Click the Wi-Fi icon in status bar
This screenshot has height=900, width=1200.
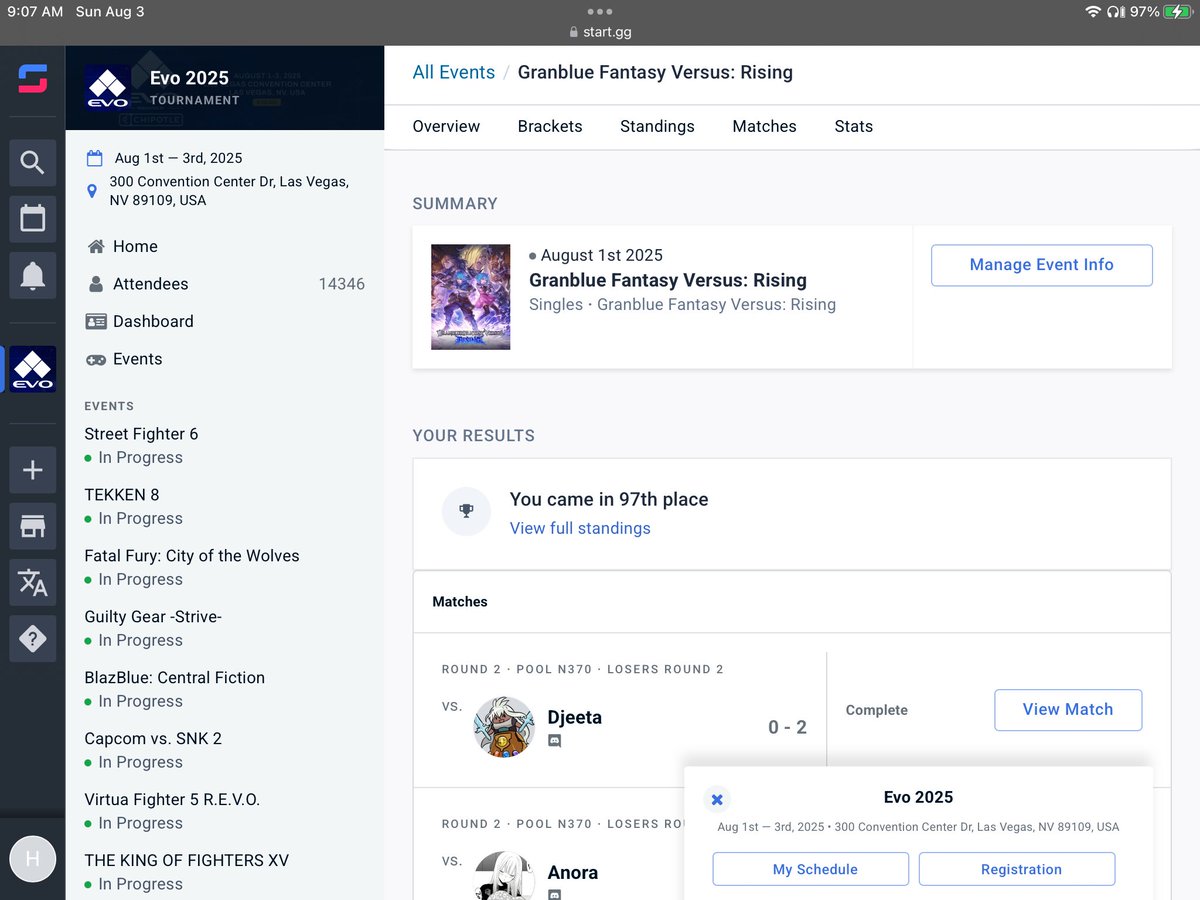1092,12
